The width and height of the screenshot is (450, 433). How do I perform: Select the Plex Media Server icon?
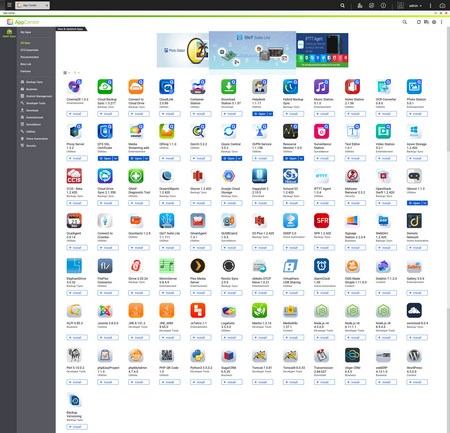tap(198, 266)
